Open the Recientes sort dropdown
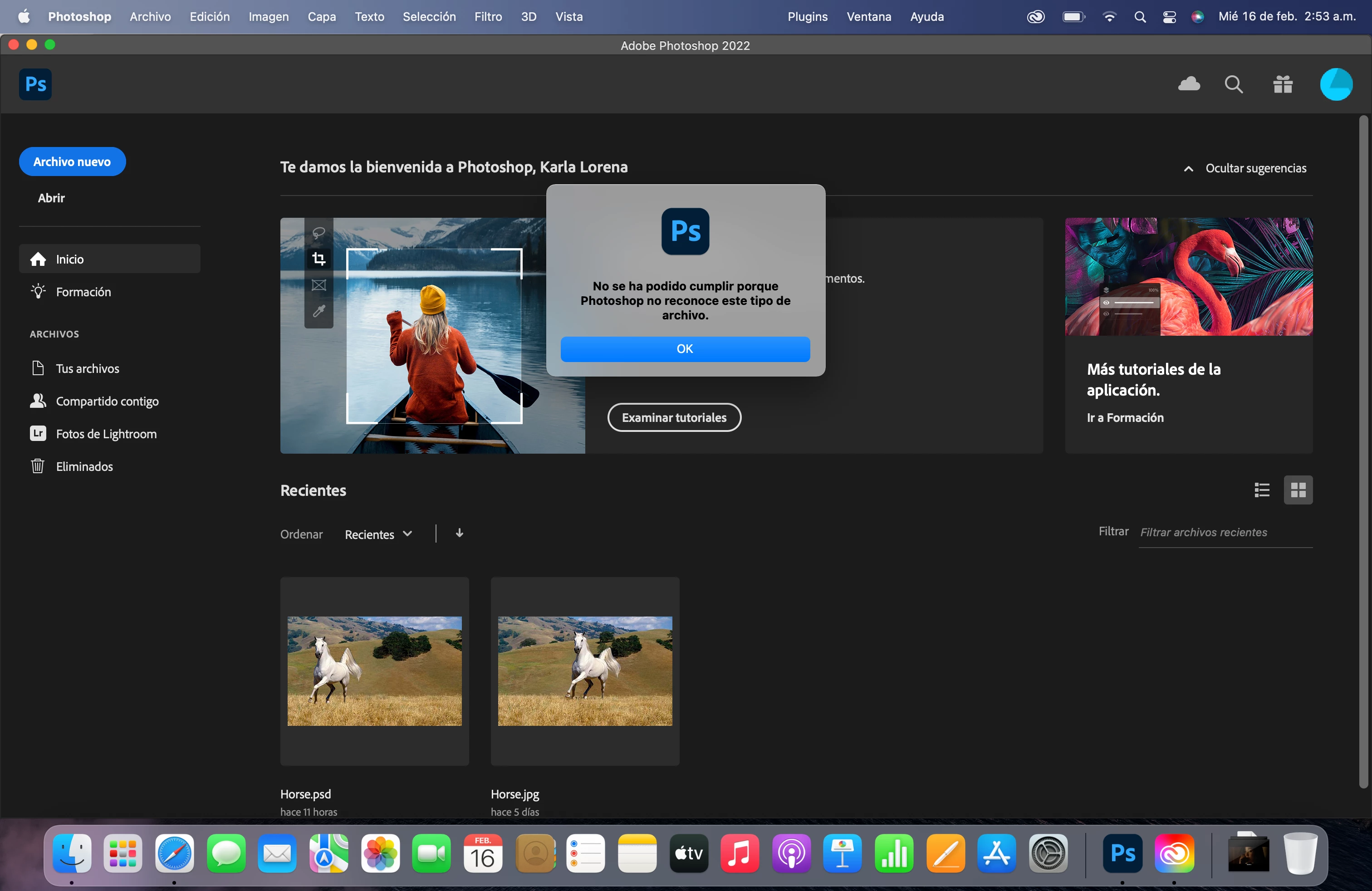This screenshot has width=1372, height=891. click(378, 534)
